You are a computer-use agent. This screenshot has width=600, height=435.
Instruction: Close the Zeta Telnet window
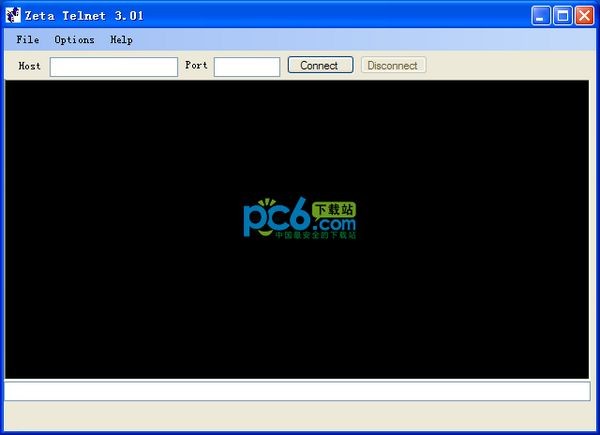tap(585, 16)
